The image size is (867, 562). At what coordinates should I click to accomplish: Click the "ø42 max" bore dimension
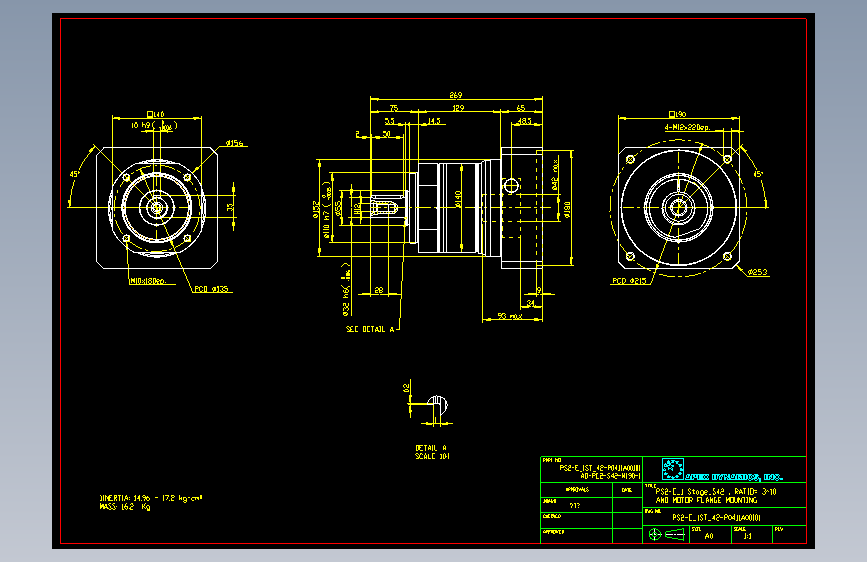555,174
